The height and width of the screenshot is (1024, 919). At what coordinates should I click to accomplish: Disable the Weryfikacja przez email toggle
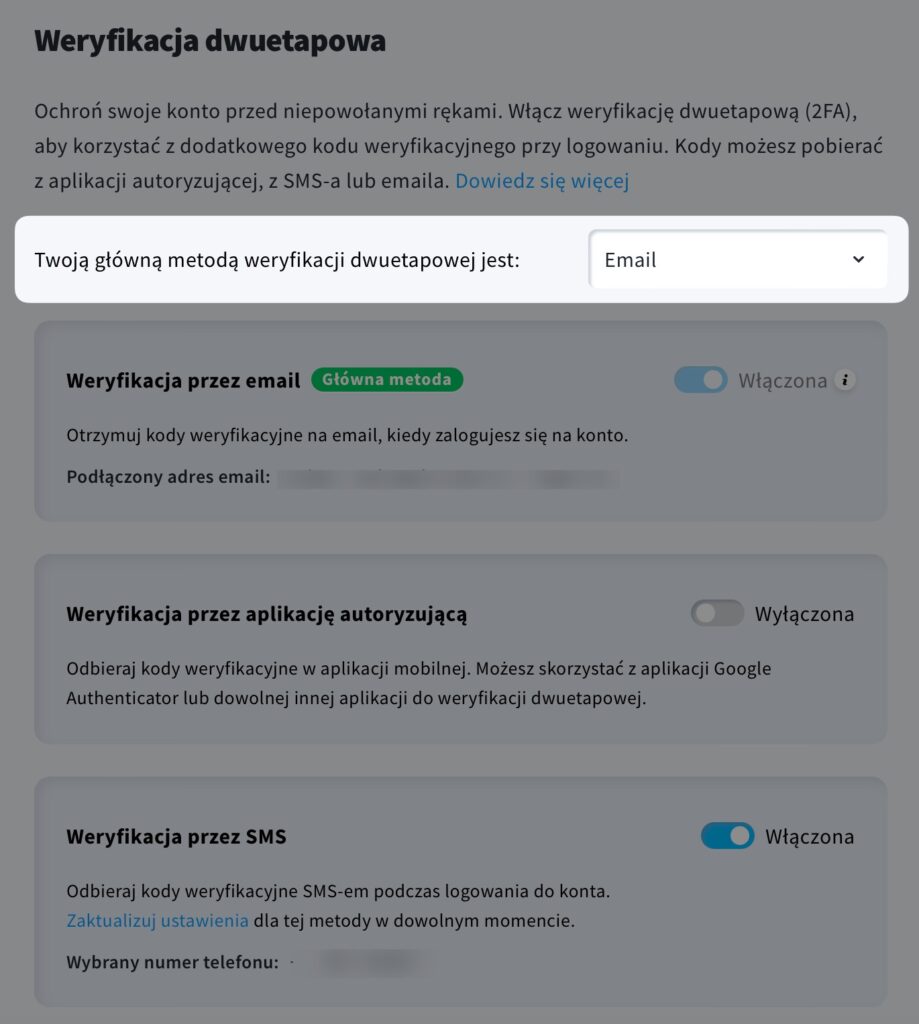(701, 380)
